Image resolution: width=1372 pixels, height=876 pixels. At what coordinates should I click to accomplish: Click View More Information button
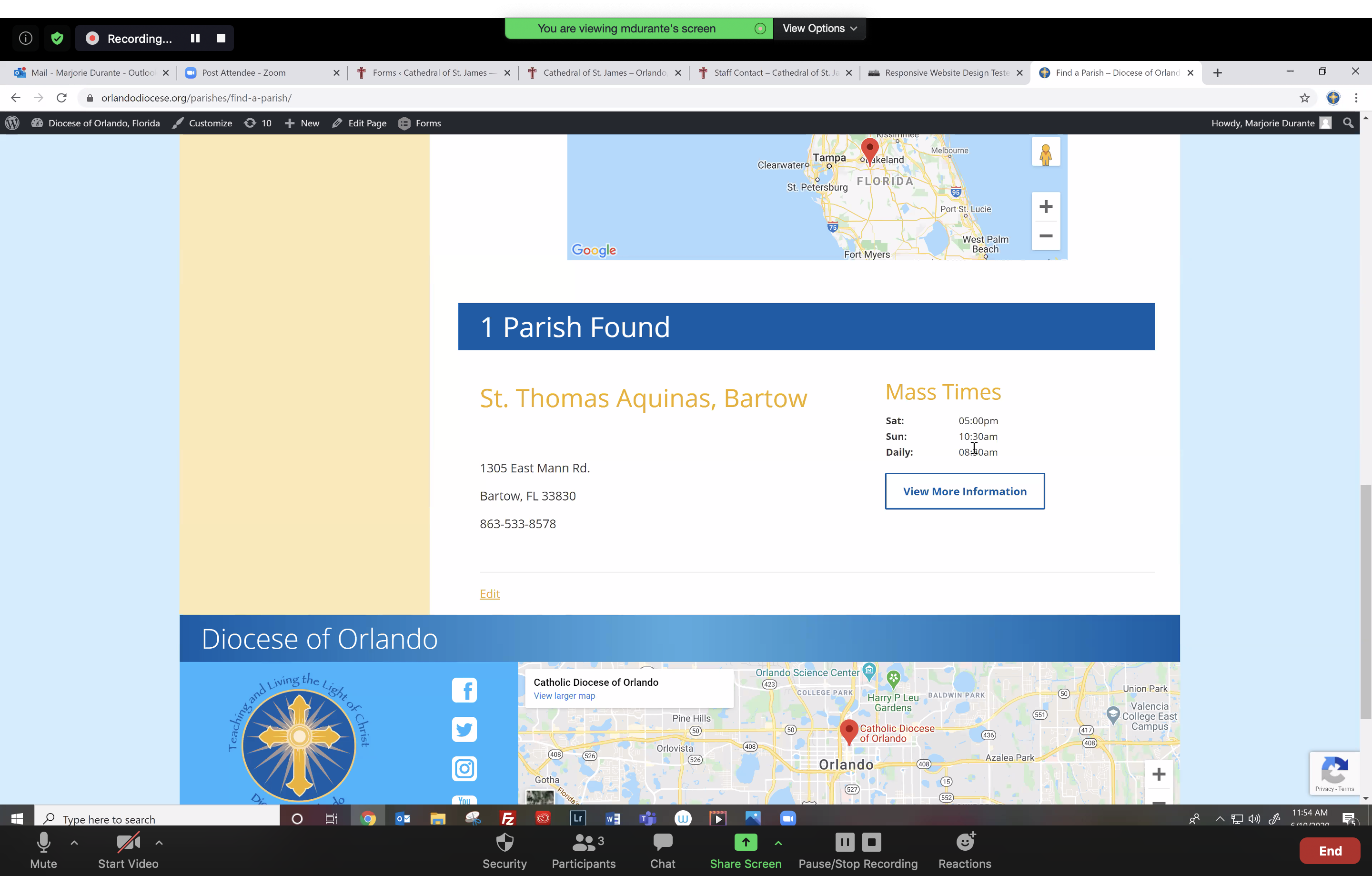point(964,491)
